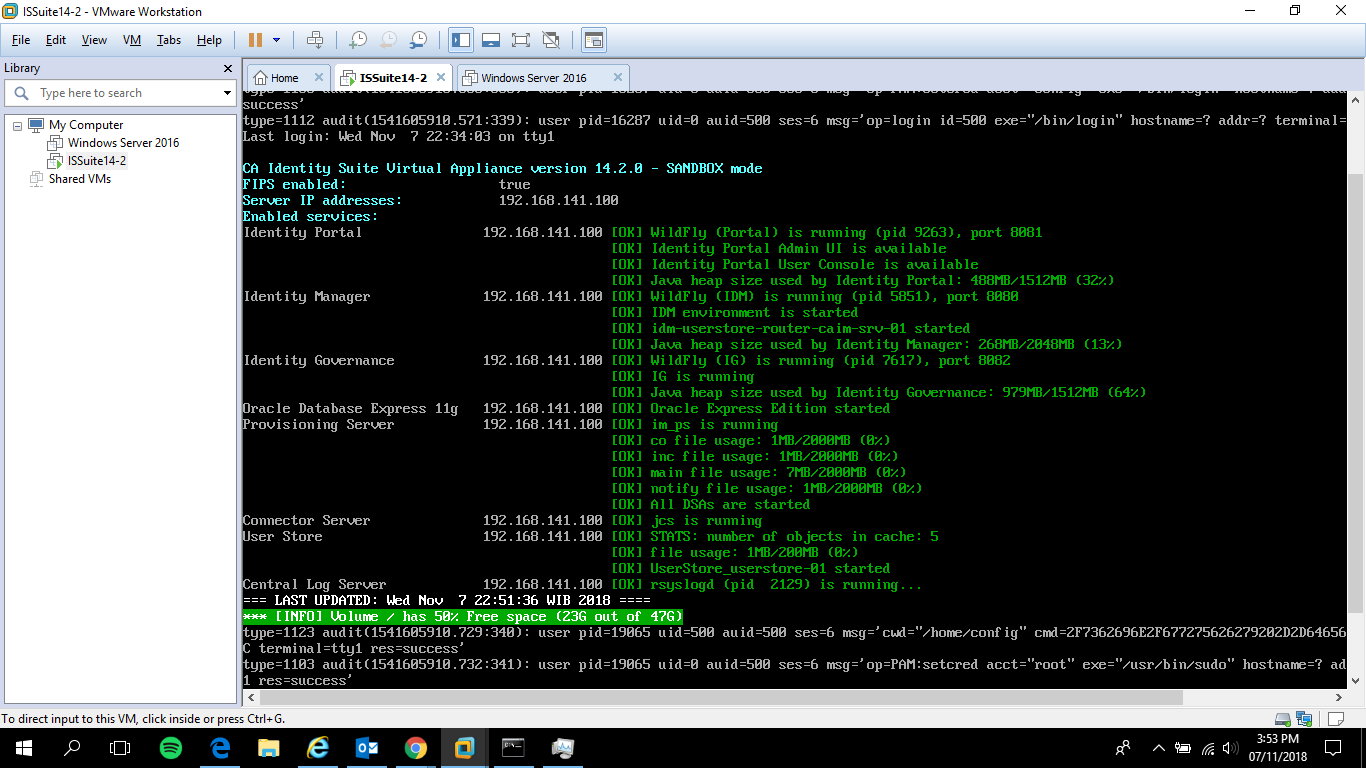Open Windows taskbar search

(72, 747)
